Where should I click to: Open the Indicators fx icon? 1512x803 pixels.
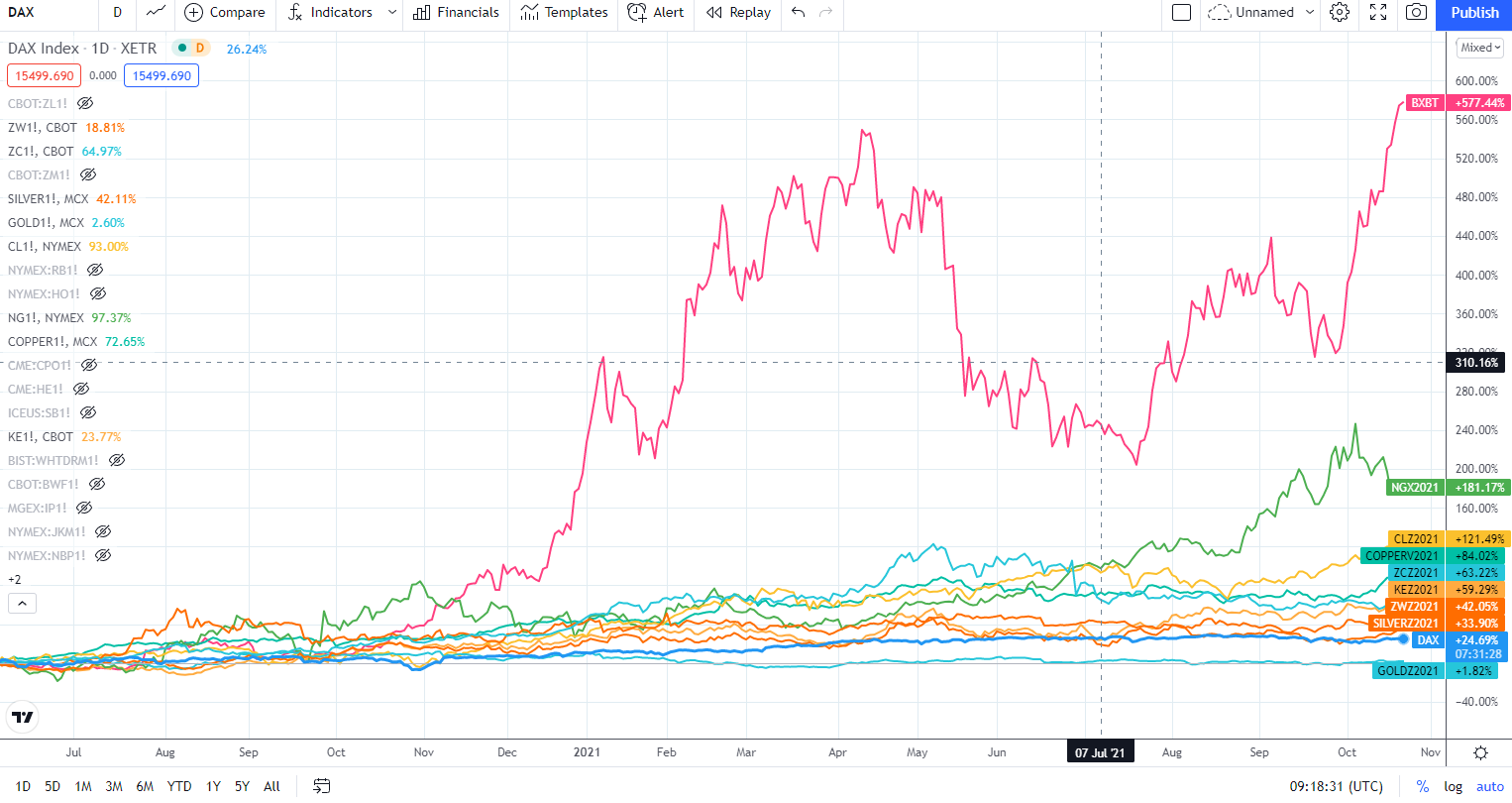(x=294, y=12)
